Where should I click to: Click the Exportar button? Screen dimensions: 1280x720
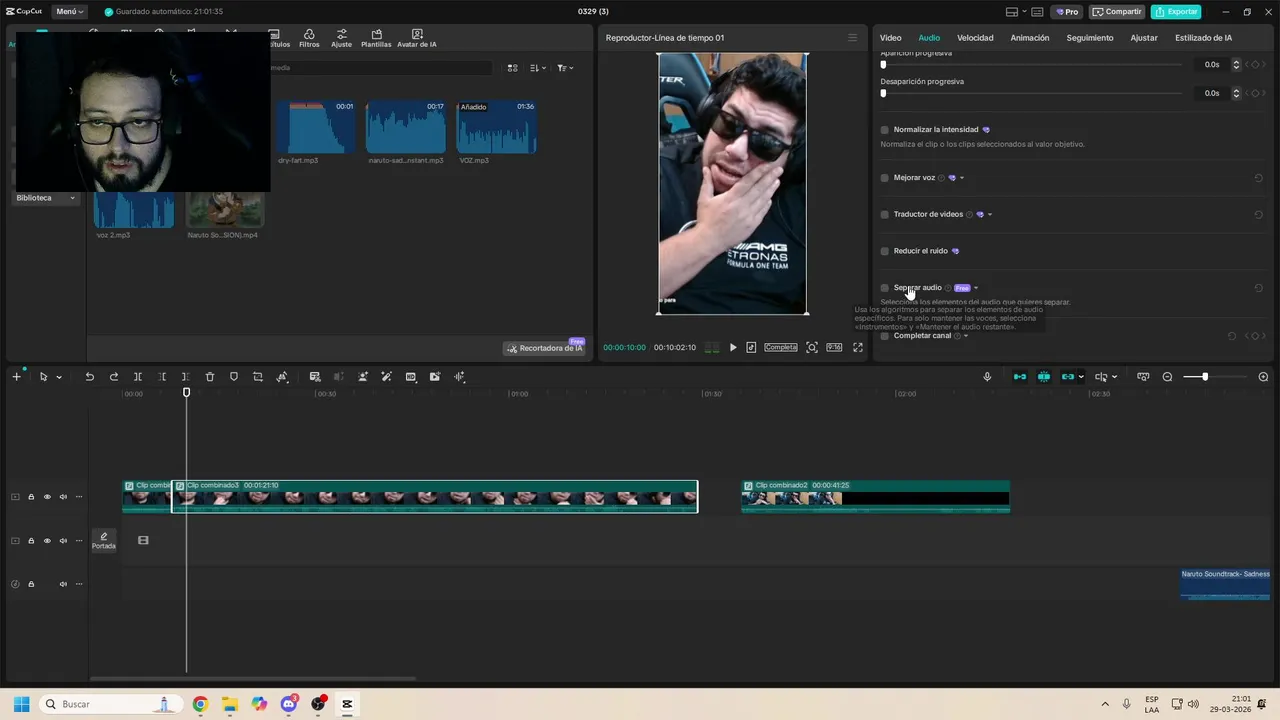click(1176, 12)
